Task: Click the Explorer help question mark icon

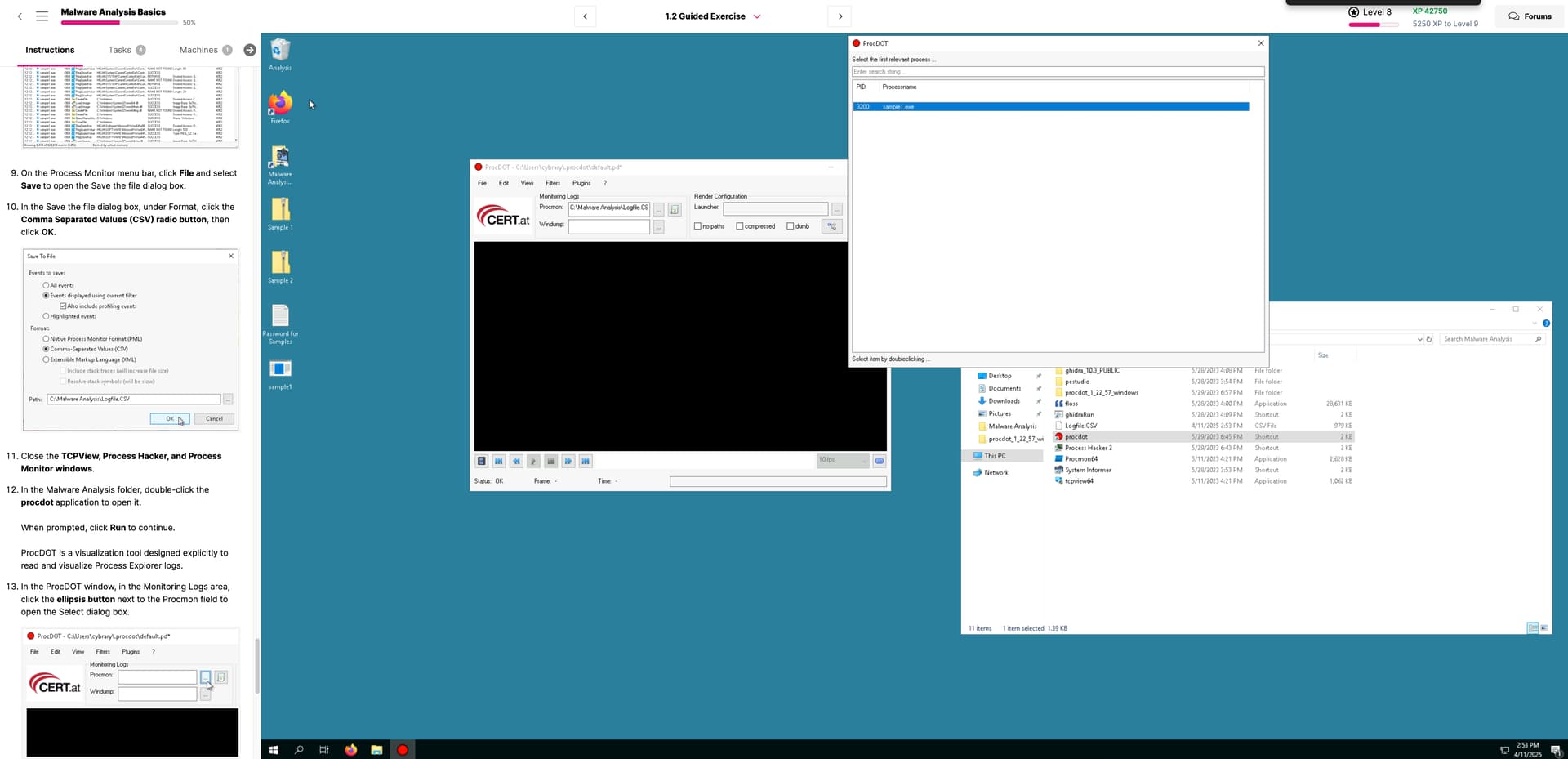Action: point(1546,324)
